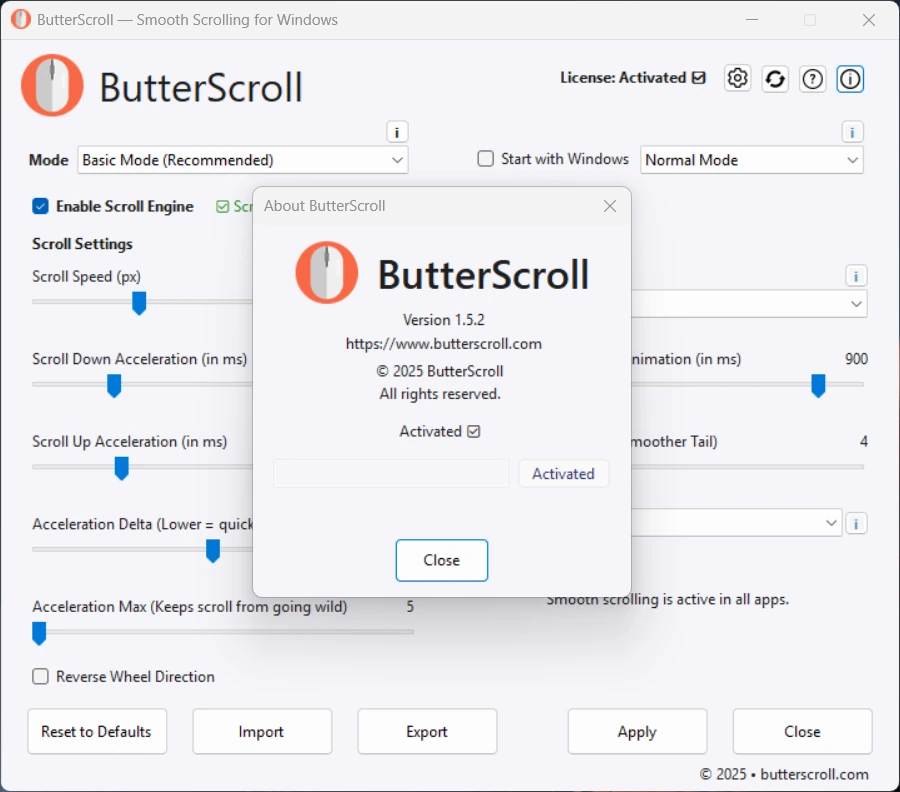Minimize the ButterScroll window

coord(752,20)
